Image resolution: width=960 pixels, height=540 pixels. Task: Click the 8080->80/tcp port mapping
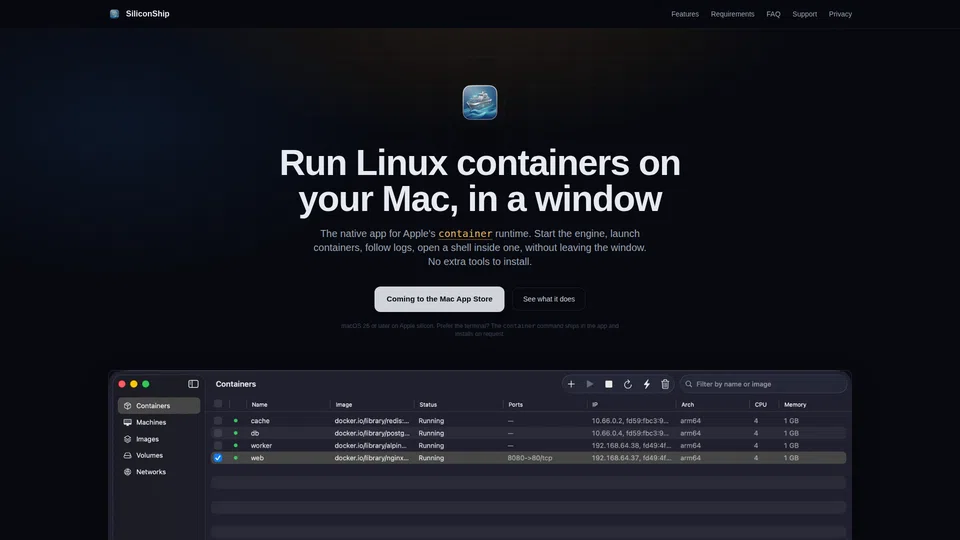pos(530,457)
